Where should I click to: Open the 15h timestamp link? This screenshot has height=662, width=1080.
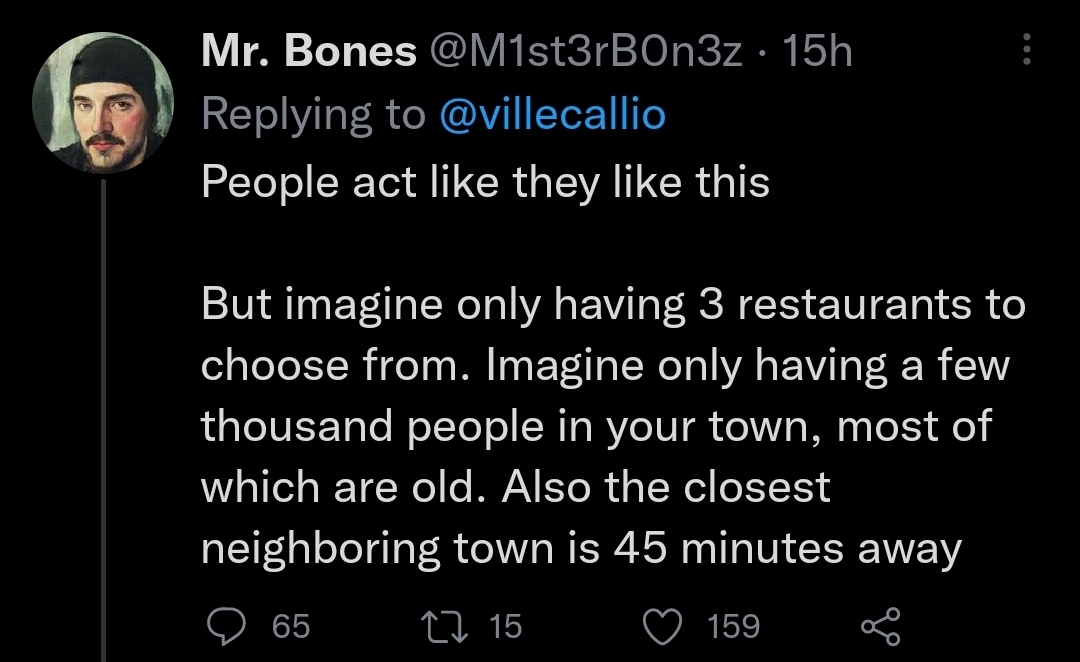click(x=820, y=51)
